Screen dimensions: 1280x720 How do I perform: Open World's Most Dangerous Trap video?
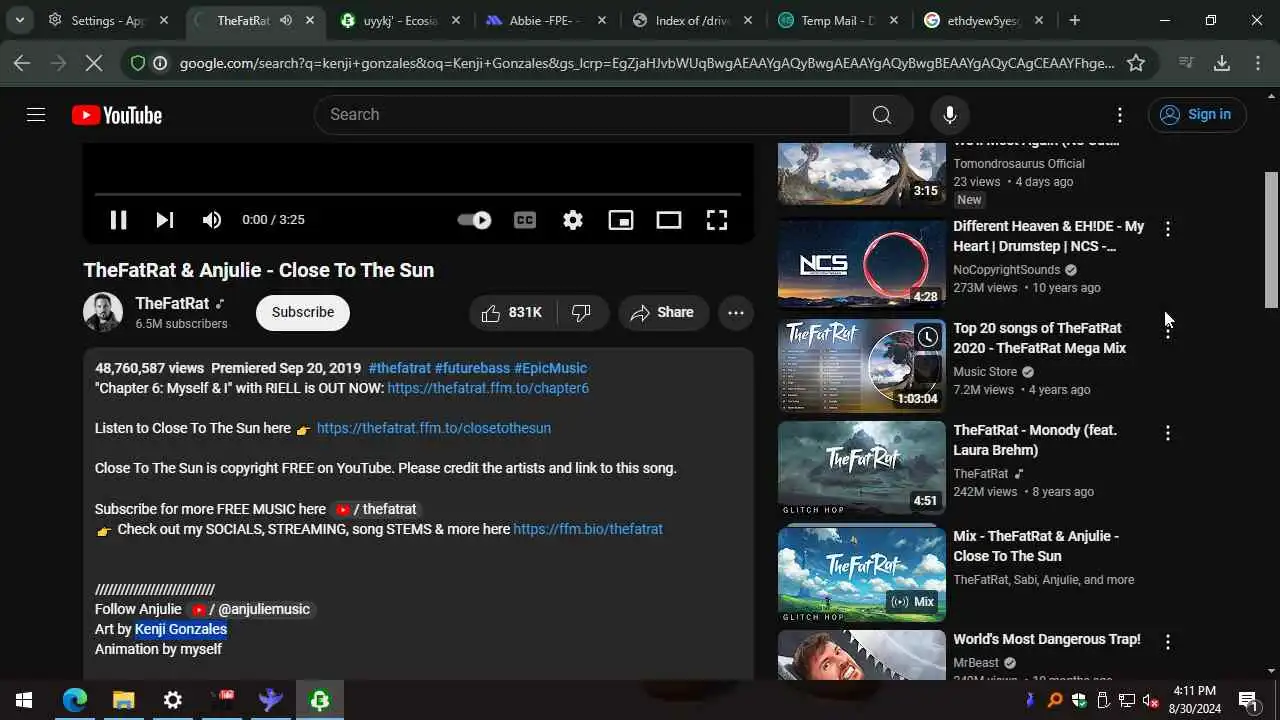(x=1047, y=639)
